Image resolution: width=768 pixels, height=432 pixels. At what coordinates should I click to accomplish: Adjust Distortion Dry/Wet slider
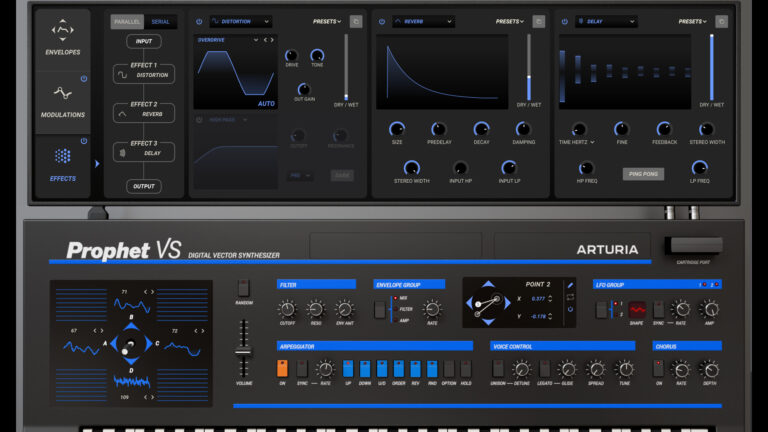[346, 67]
